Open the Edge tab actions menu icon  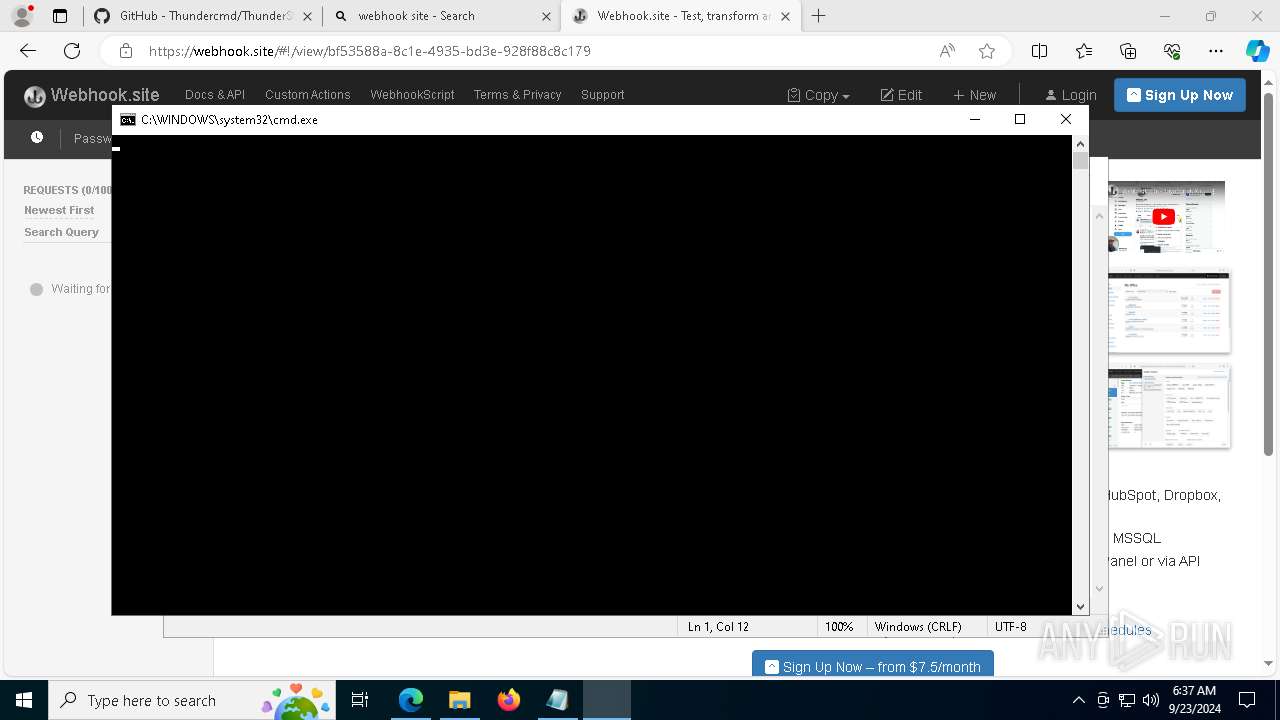point(60,16)
